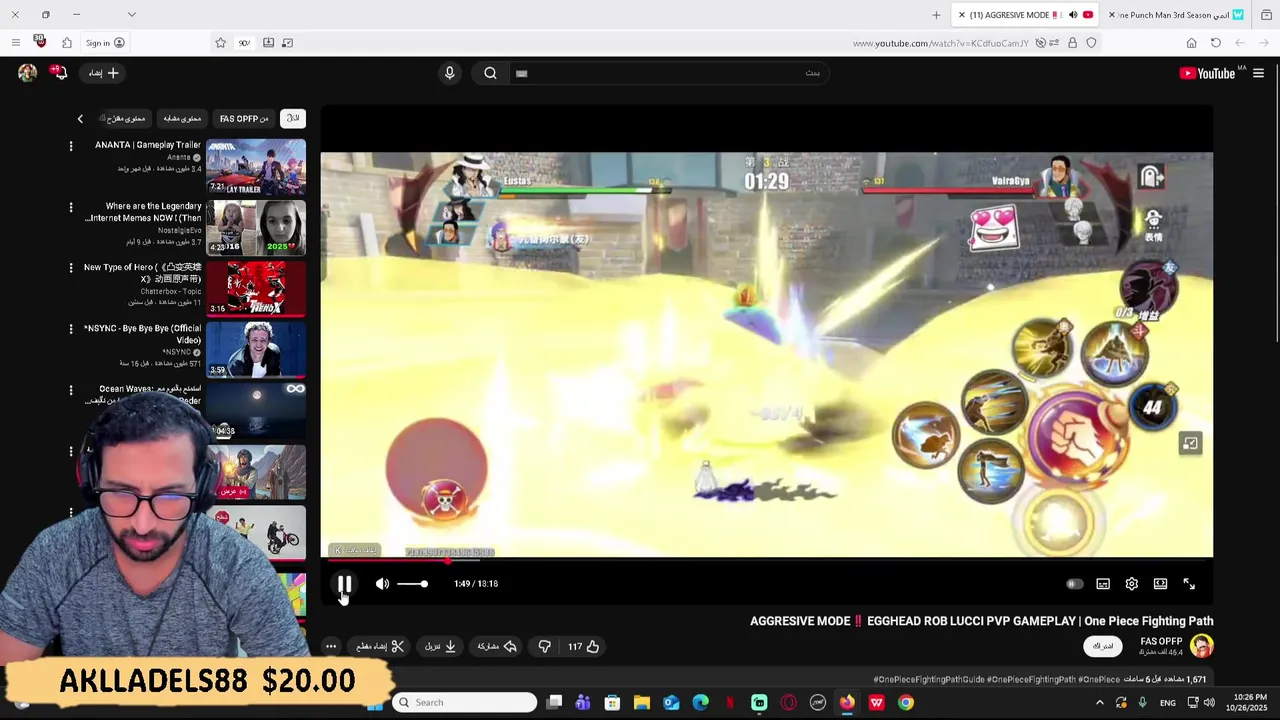Screen dimensions: 1280x720
Task: Select the 'FAS OPFP' filter chip
Action: coord(244,118)
